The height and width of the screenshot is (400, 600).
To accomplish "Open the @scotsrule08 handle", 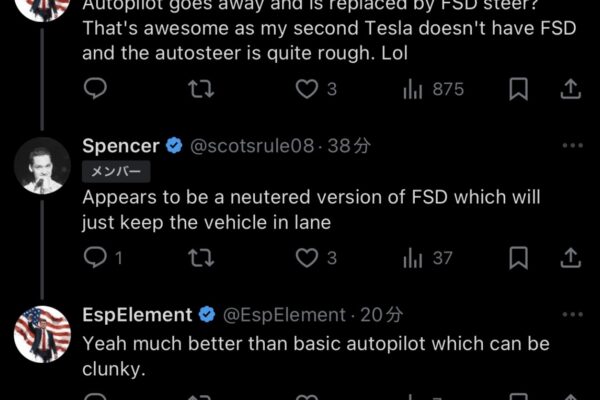I will point(251,146).
